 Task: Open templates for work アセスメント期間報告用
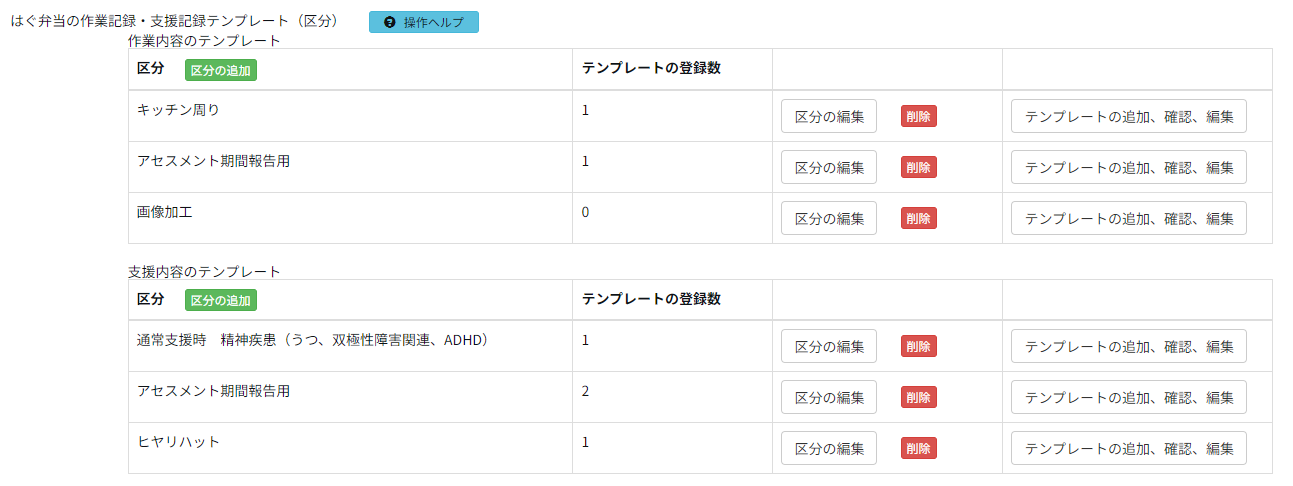(1128, 167)
